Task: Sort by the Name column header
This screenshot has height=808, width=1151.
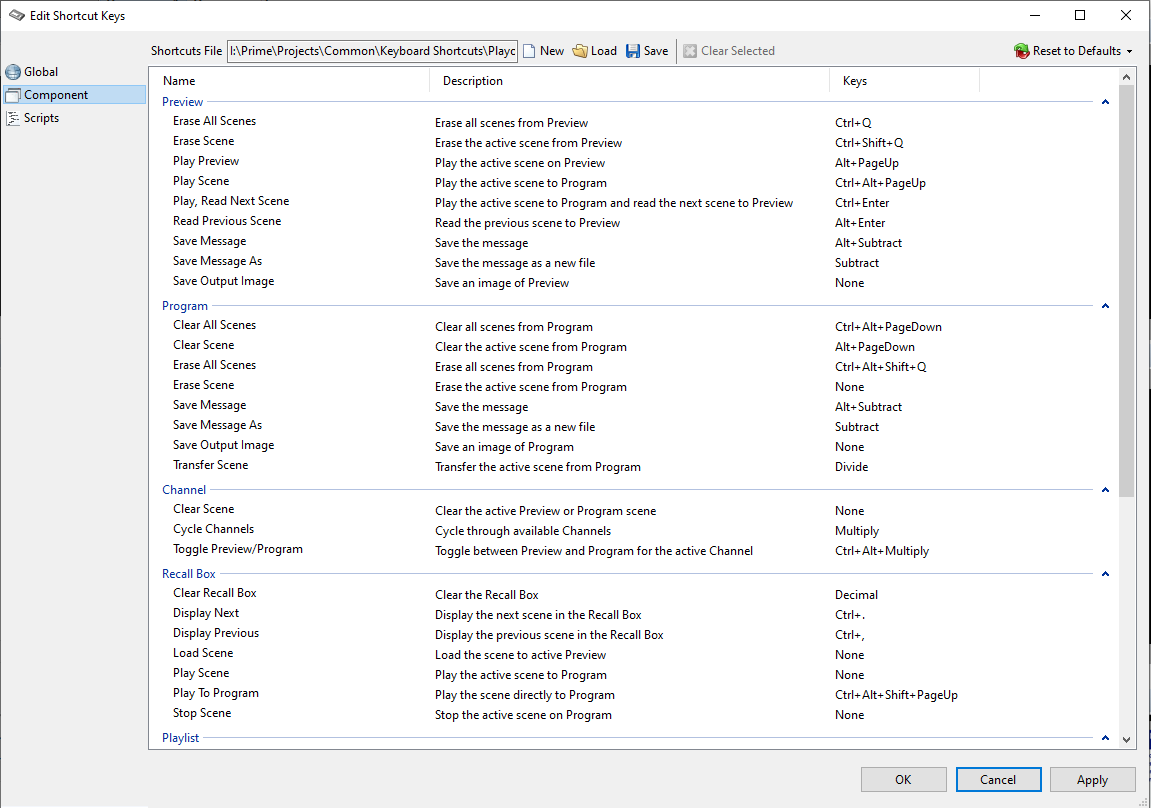Action: (x=290, y=81)
